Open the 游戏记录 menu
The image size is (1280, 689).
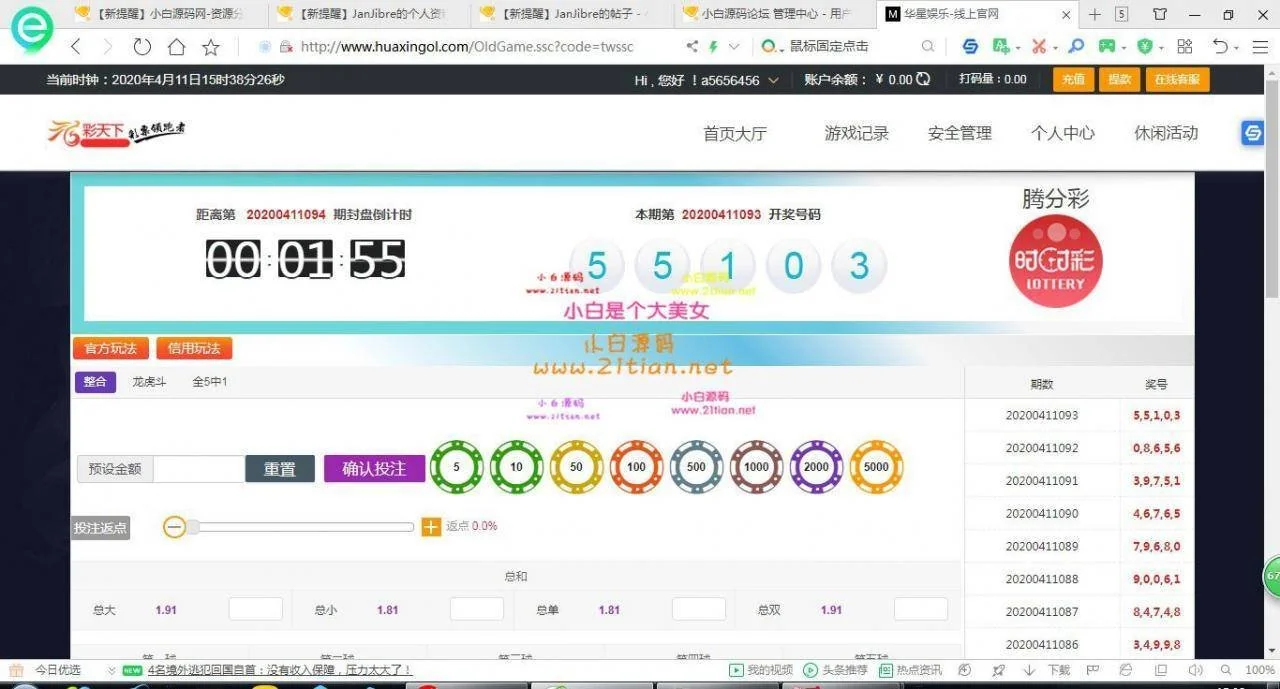point(856,133)
